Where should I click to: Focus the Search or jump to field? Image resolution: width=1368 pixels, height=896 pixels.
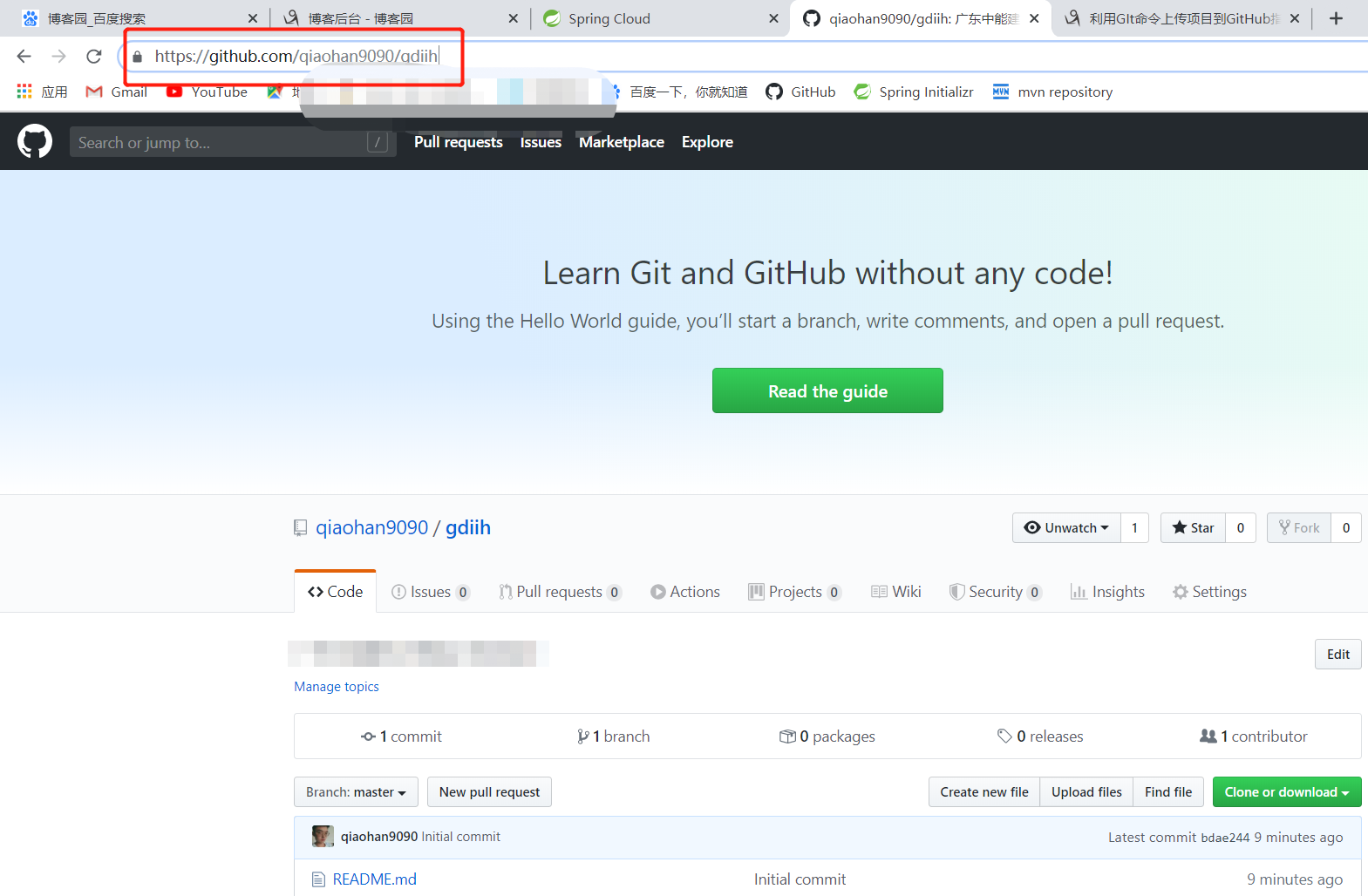pos(233,142)
